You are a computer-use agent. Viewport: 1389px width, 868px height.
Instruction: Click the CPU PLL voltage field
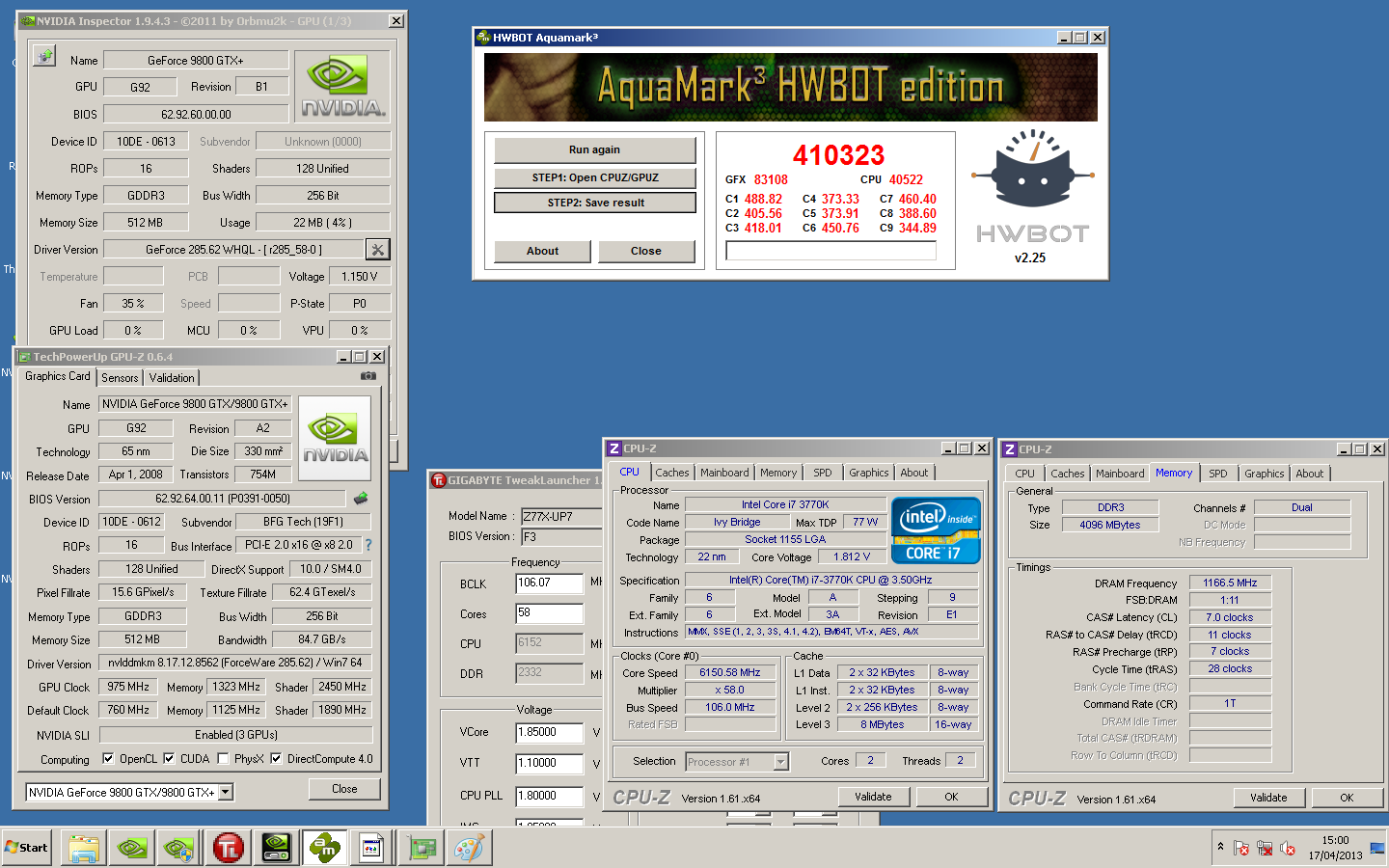pyautogui.click(x=550, y=797)
